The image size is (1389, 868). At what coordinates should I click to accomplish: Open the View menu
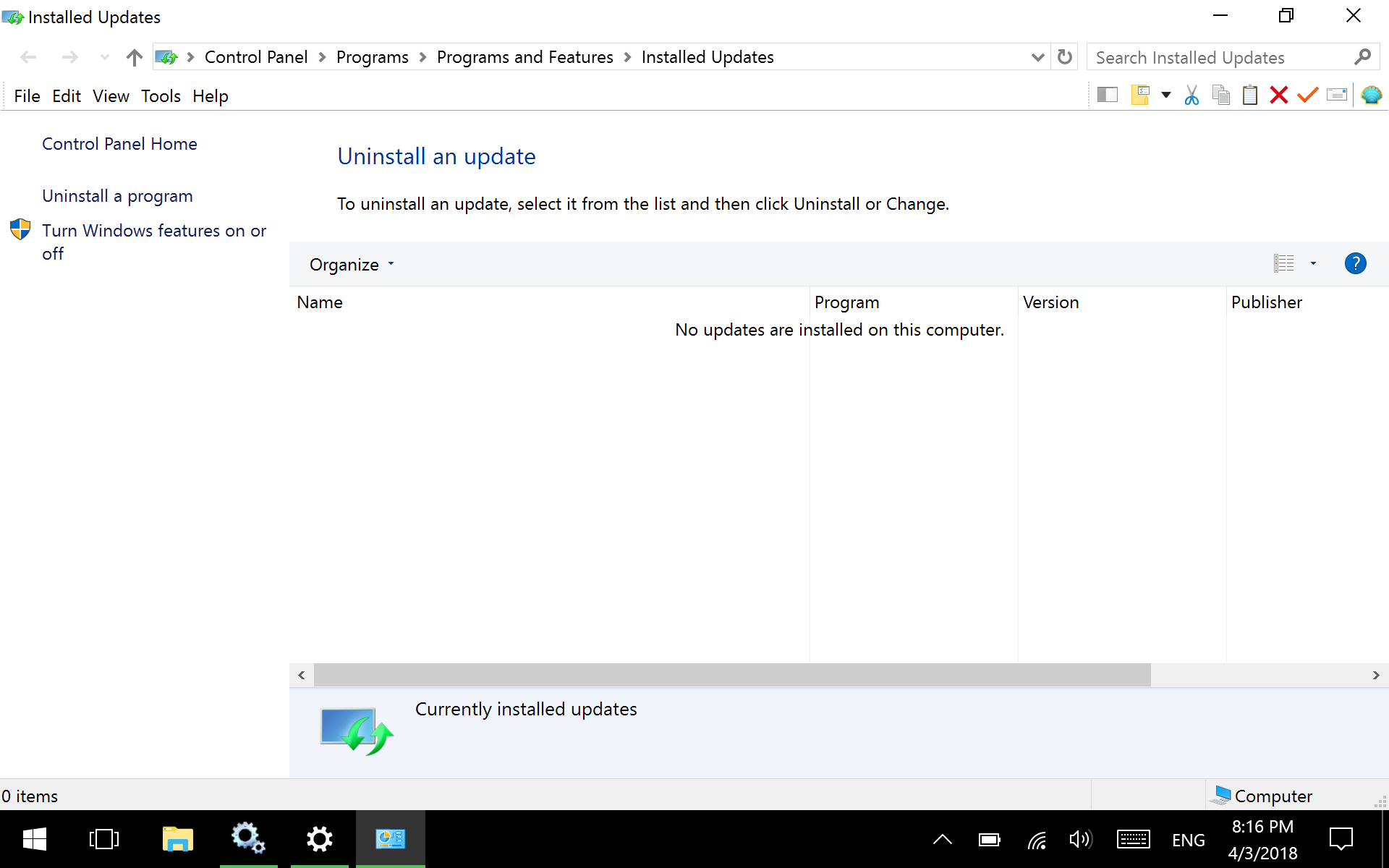pyautogui.click(x=111, y=96)
